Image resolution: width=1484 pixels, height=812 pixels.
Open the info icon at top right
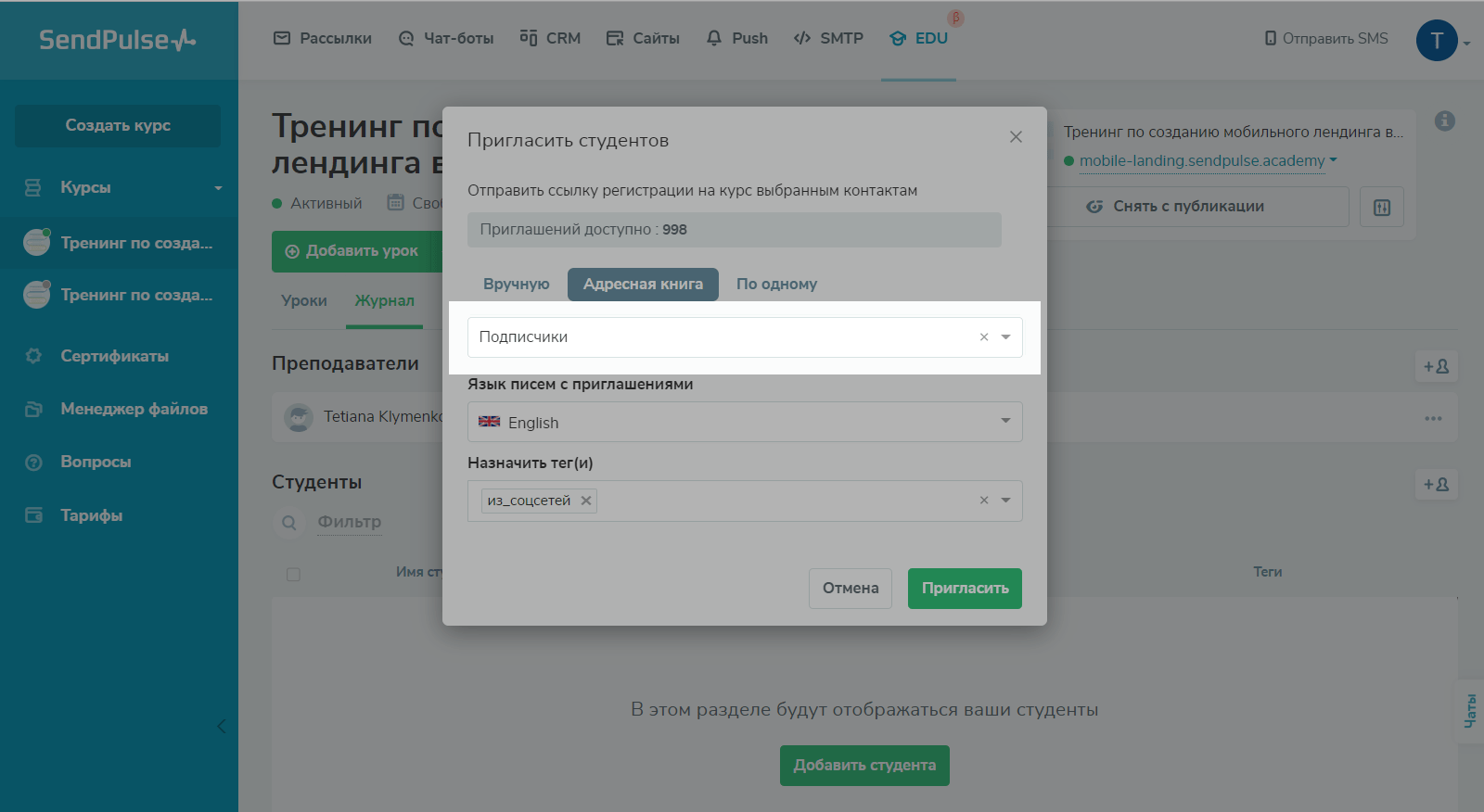click(x=1444, y=121)
